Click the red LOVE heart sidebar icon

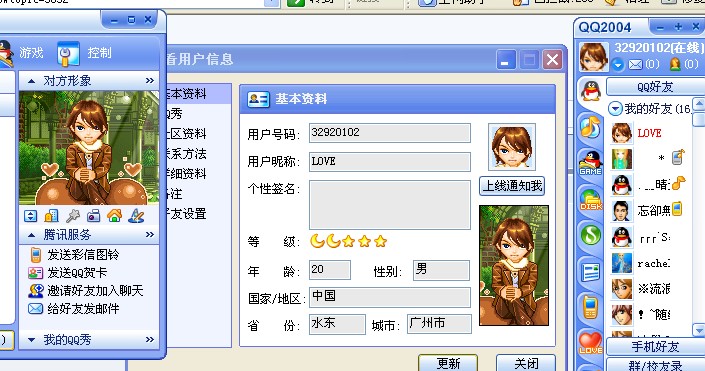coord(590,343)
